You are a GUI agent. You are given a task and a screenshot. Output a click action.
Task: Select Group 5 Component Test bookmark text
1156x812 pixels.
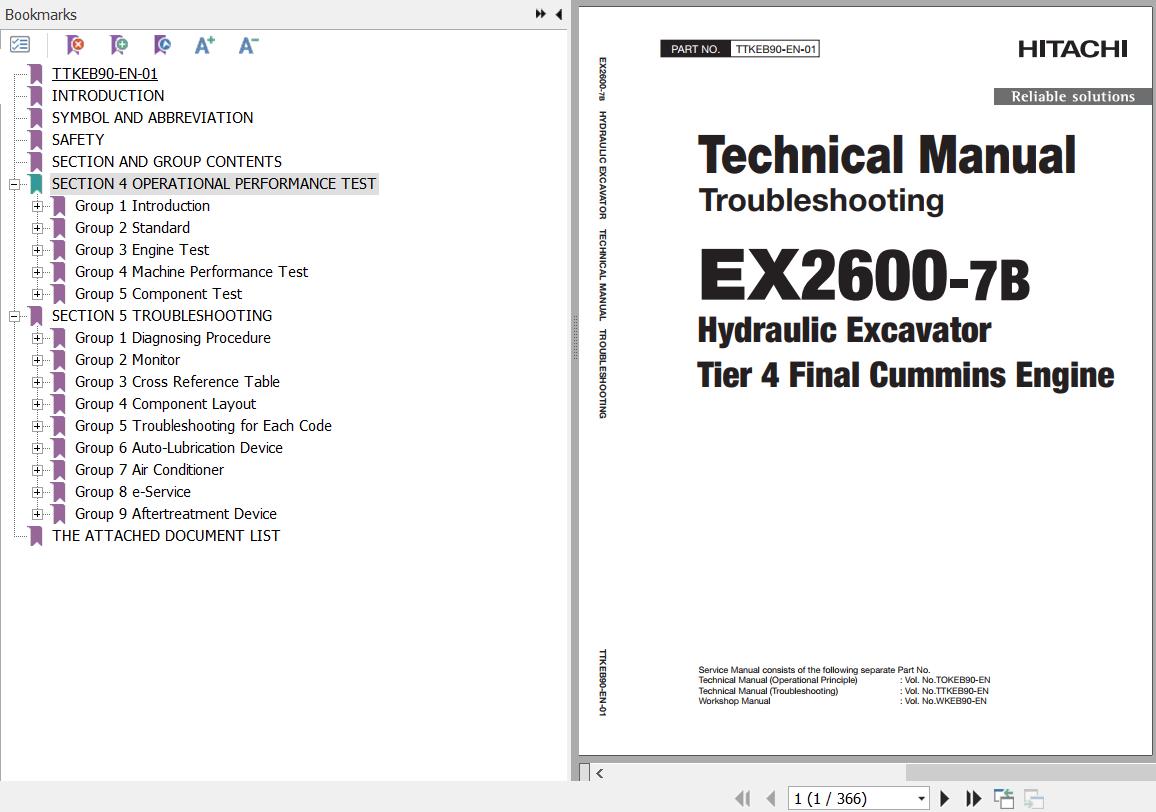[158, 294]
